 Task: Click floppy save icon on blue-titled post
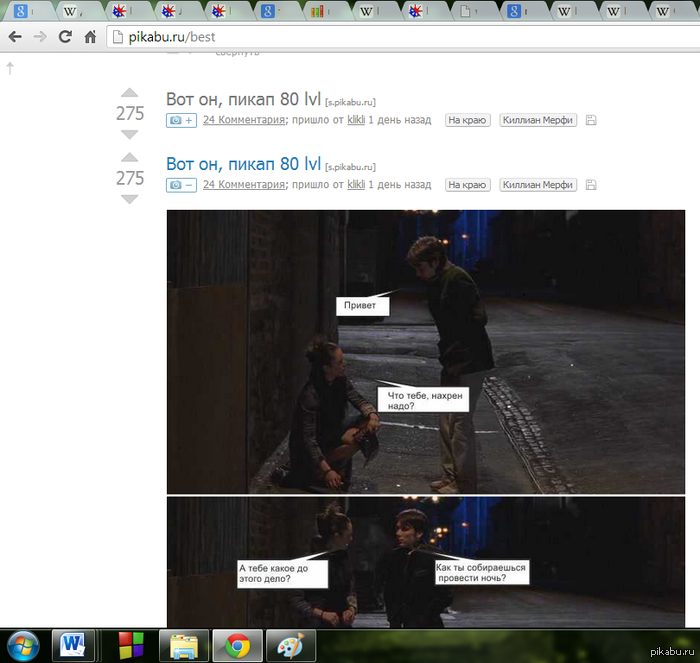[591, 185]
